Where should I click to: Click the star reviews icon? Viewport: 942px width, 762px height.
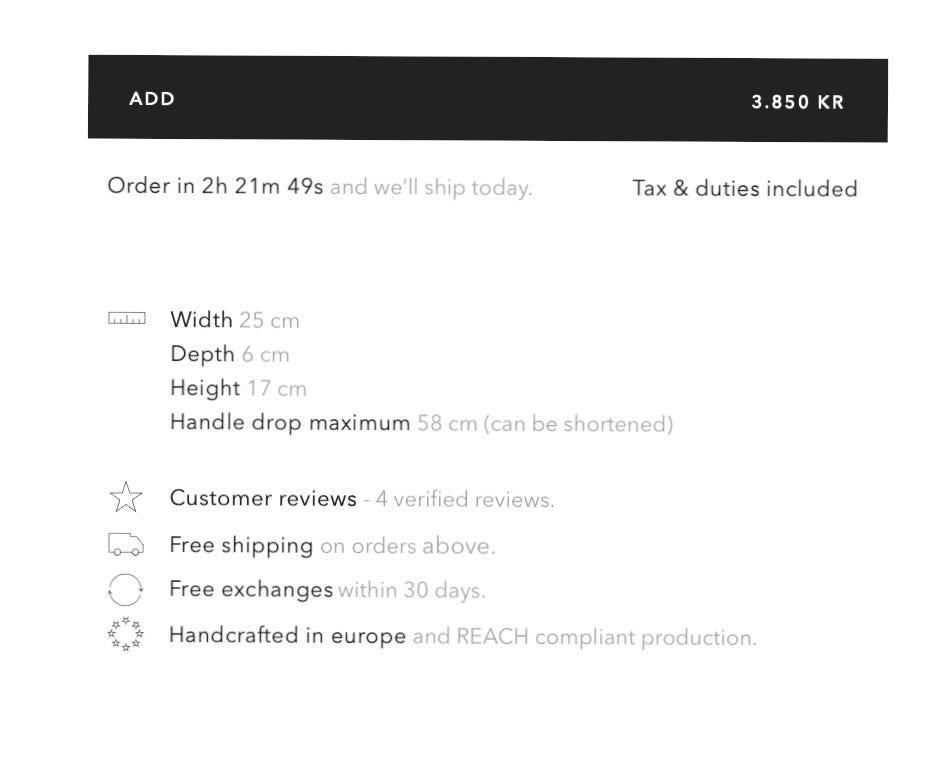(126, 497)
